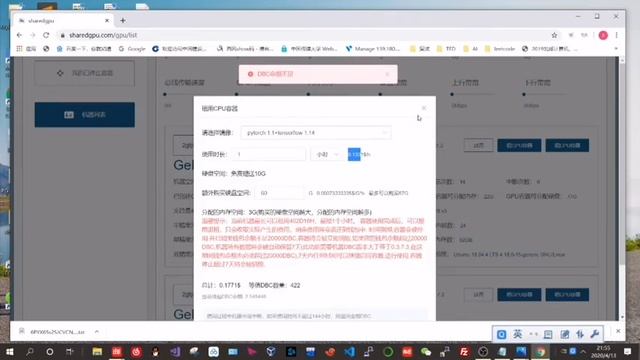
Task: Expand the downloaded file options chevron
Action: coord(97,332)
